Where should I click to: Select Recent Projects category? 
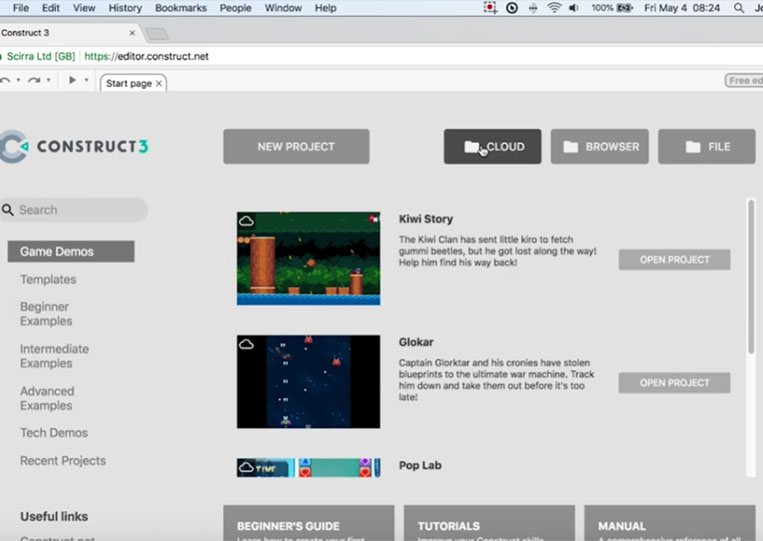point(63,460)
